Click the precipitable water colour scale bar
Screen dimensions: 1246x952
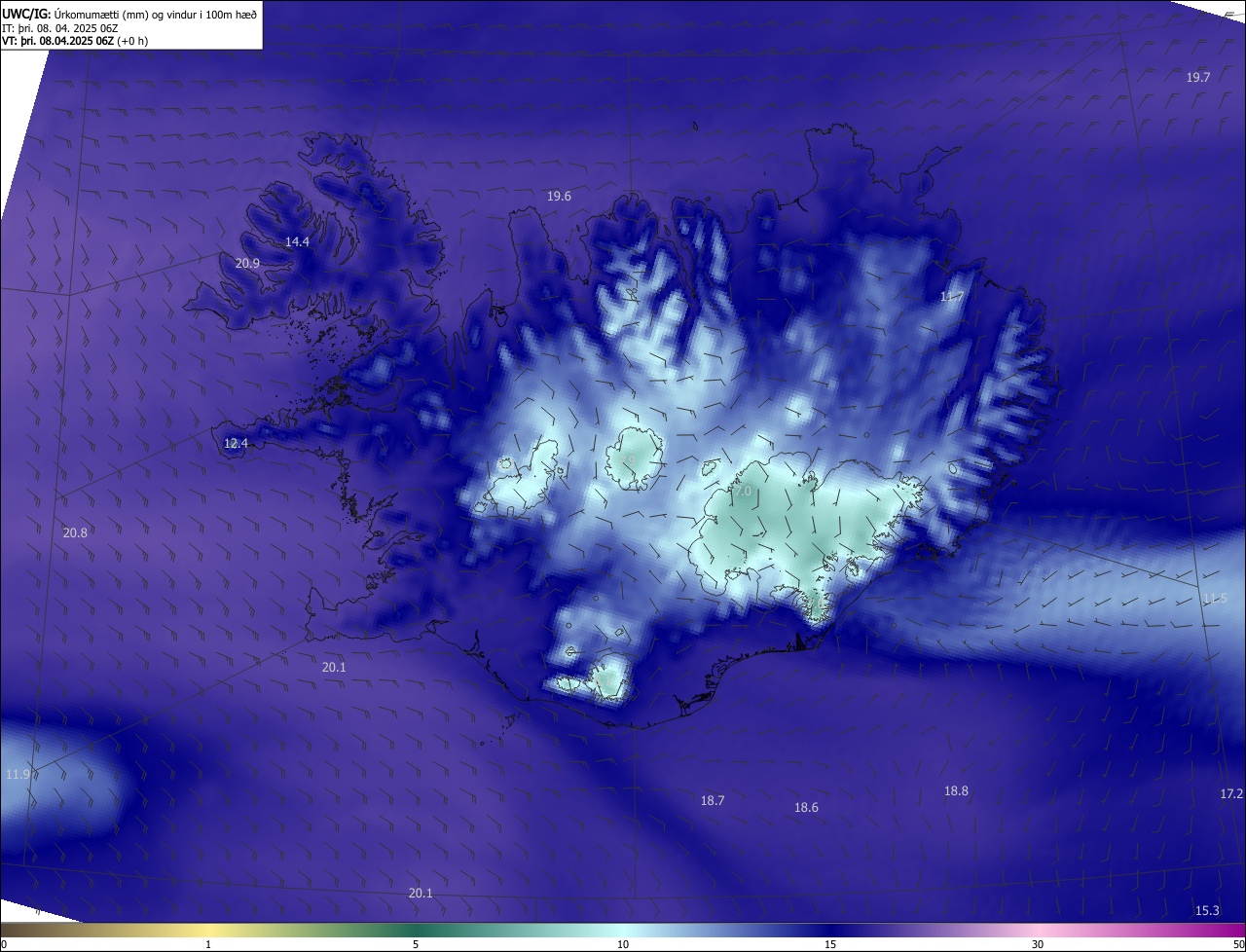[623, 930]
